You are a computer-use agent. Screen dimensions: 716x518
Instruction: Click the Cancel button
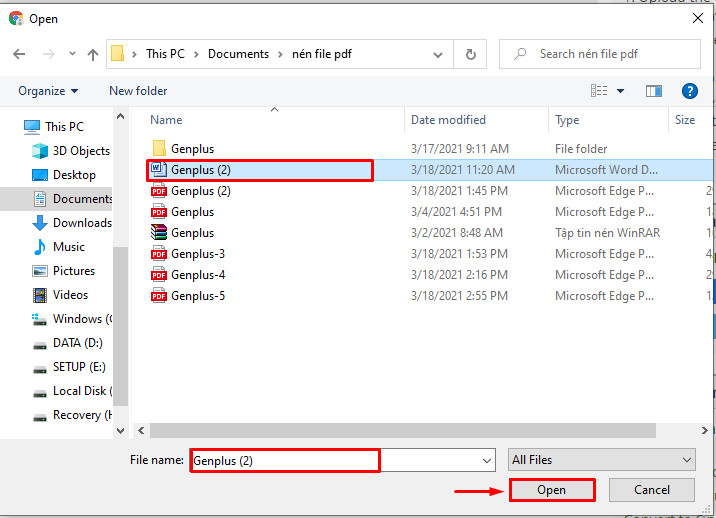click(x=652, y=490)
